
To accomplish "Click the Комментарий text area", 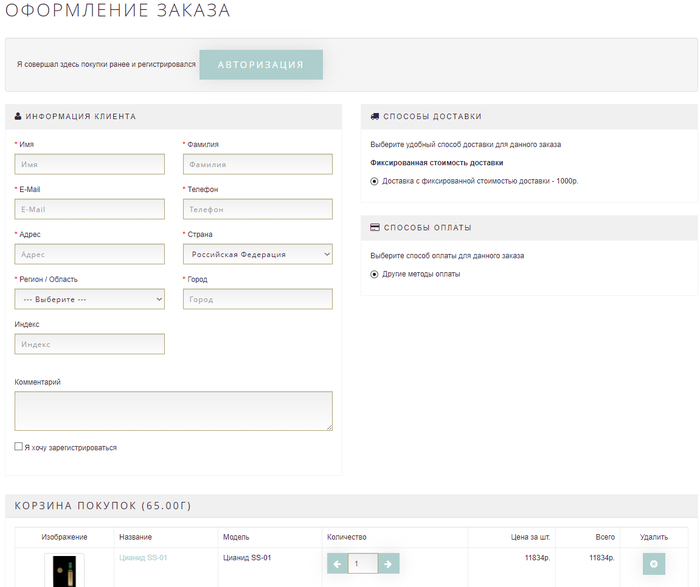I will tap(173, 410).
